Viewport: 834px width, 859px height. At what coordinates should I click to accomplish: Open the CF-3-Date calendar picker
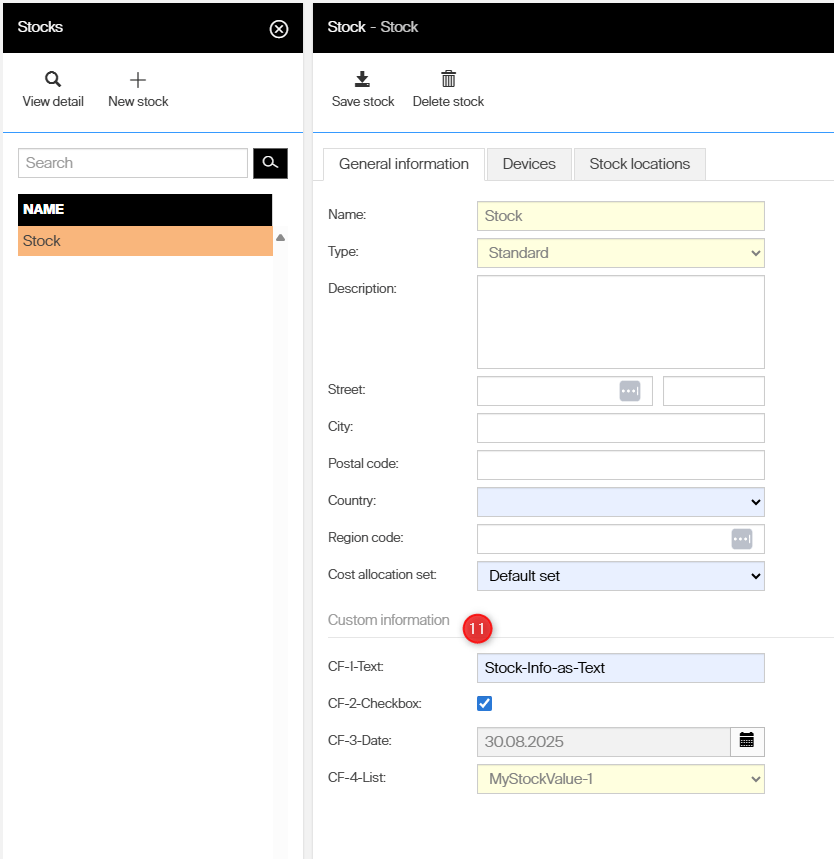[x=747, y=741]
